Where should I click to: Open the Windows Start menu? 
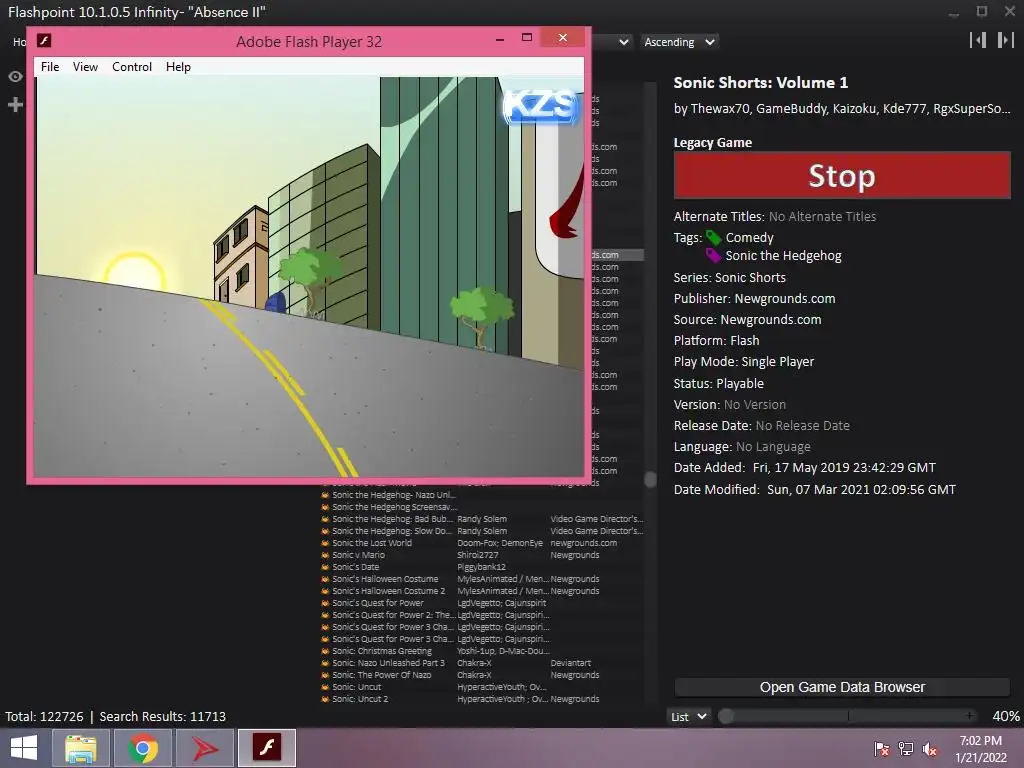point(24,748)
